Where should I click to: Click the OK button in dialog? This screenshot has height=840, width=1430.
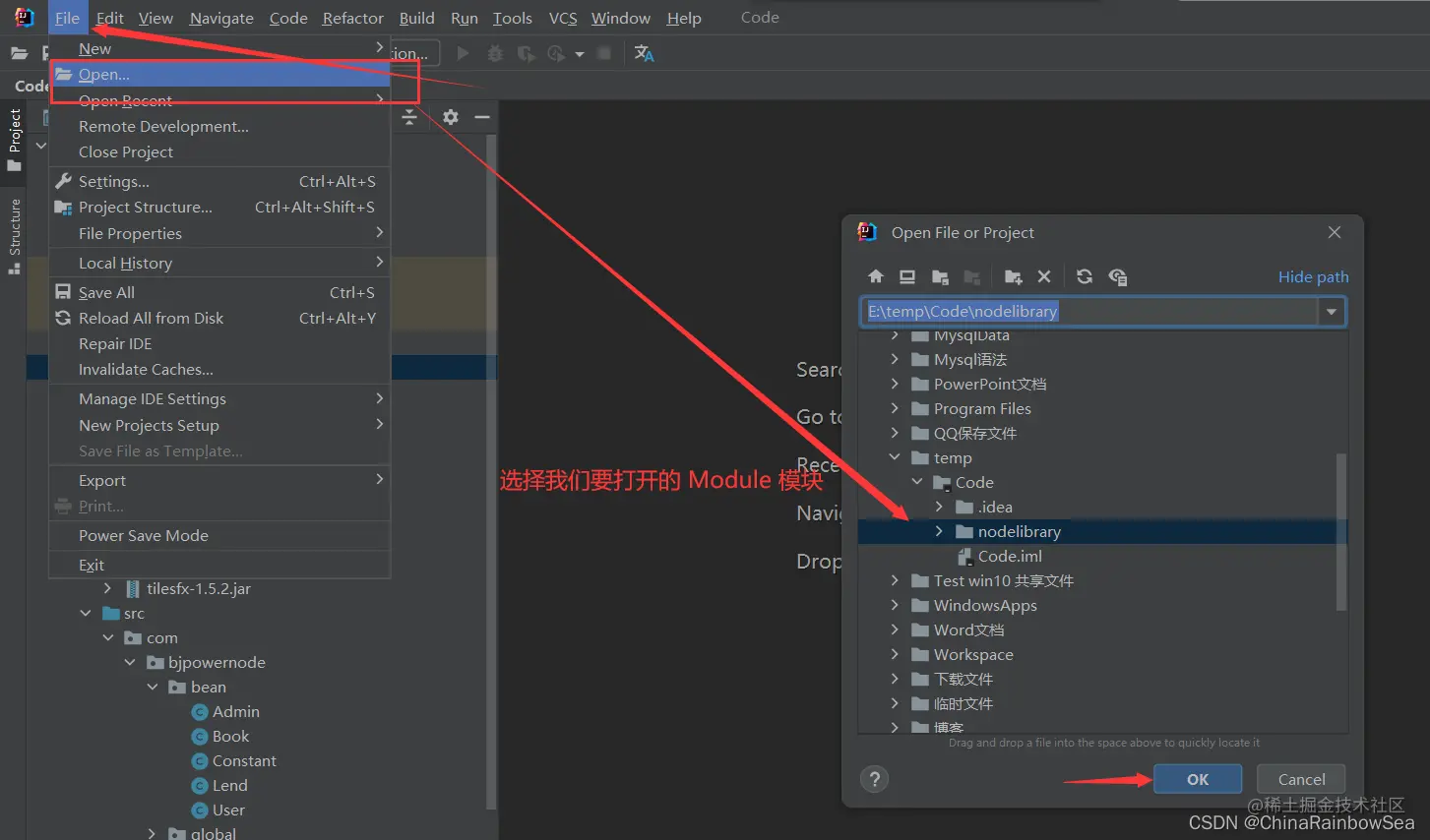coord(1198,779)
